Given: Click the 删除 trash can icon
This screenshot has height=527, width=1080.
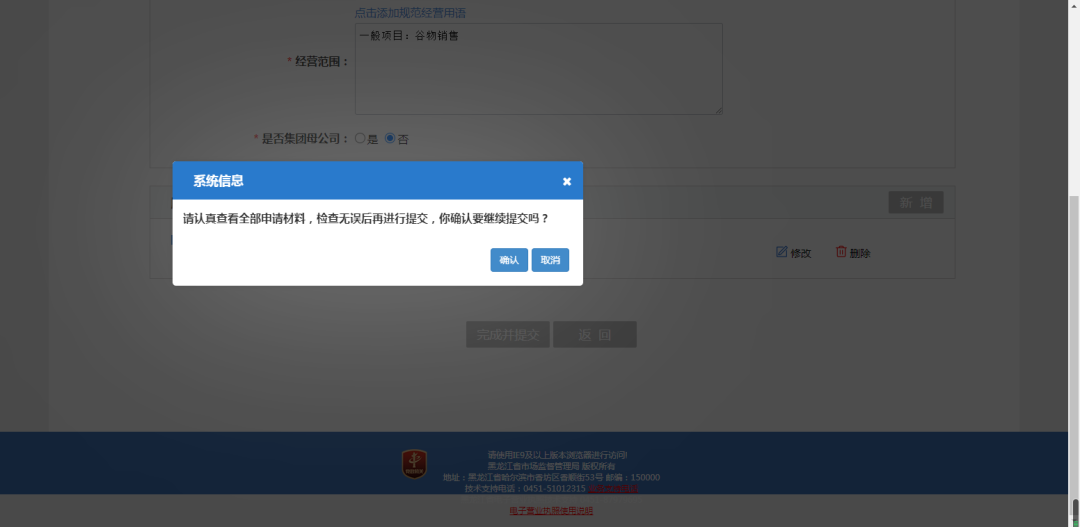Looking at the screenshot, I should (x=841, y=252).
